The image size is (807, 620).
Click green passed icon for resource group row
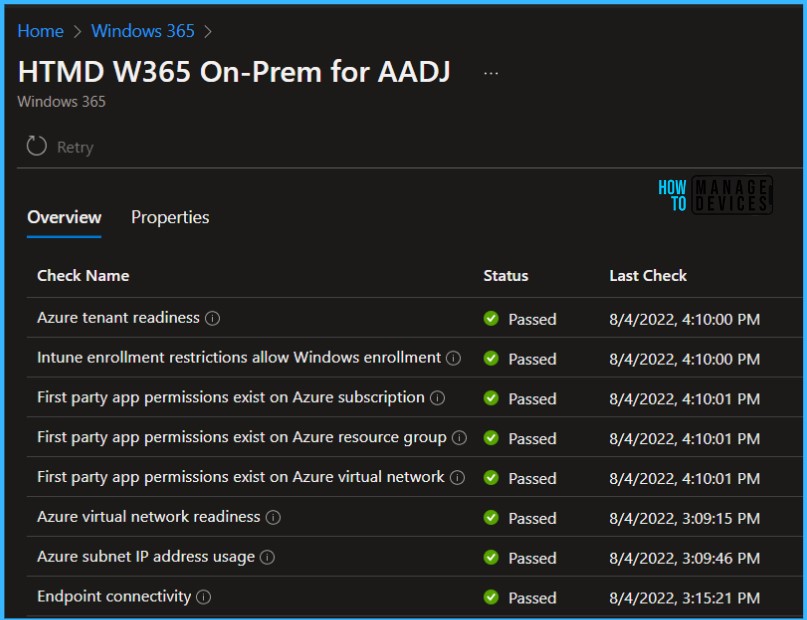(491, 438)
